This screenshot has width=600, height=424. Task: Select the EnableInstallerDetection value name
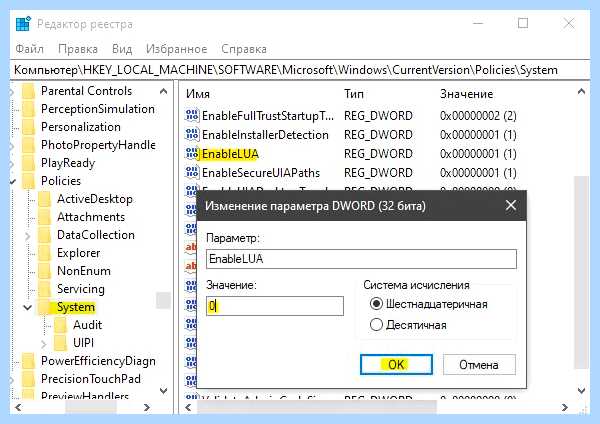(265, 134)
